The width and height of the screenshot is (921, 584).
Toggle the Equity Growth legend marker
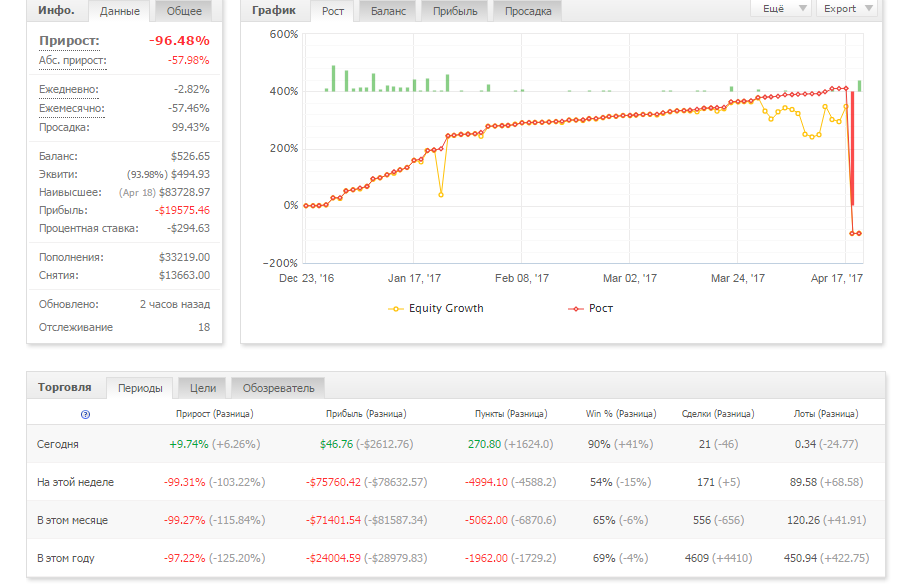tap(395, 309)
